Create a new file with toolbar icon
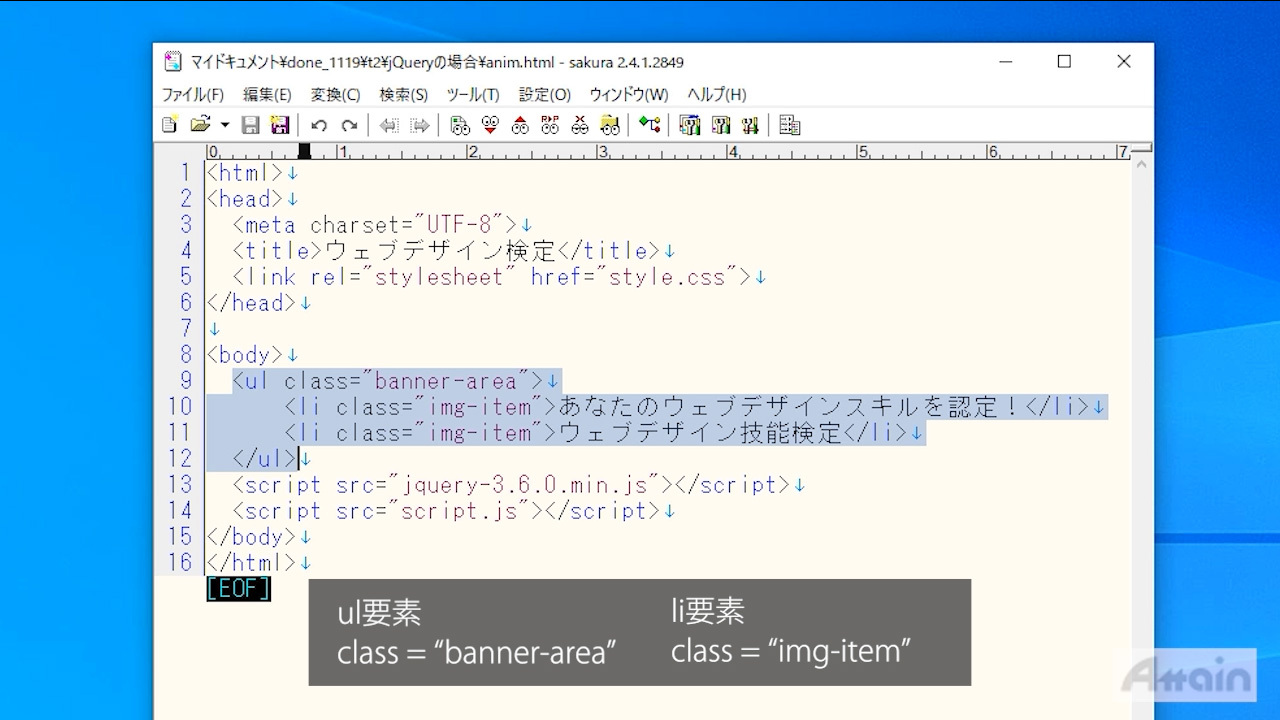Screen dimensions: 1280x720 [x=170, y=125]
